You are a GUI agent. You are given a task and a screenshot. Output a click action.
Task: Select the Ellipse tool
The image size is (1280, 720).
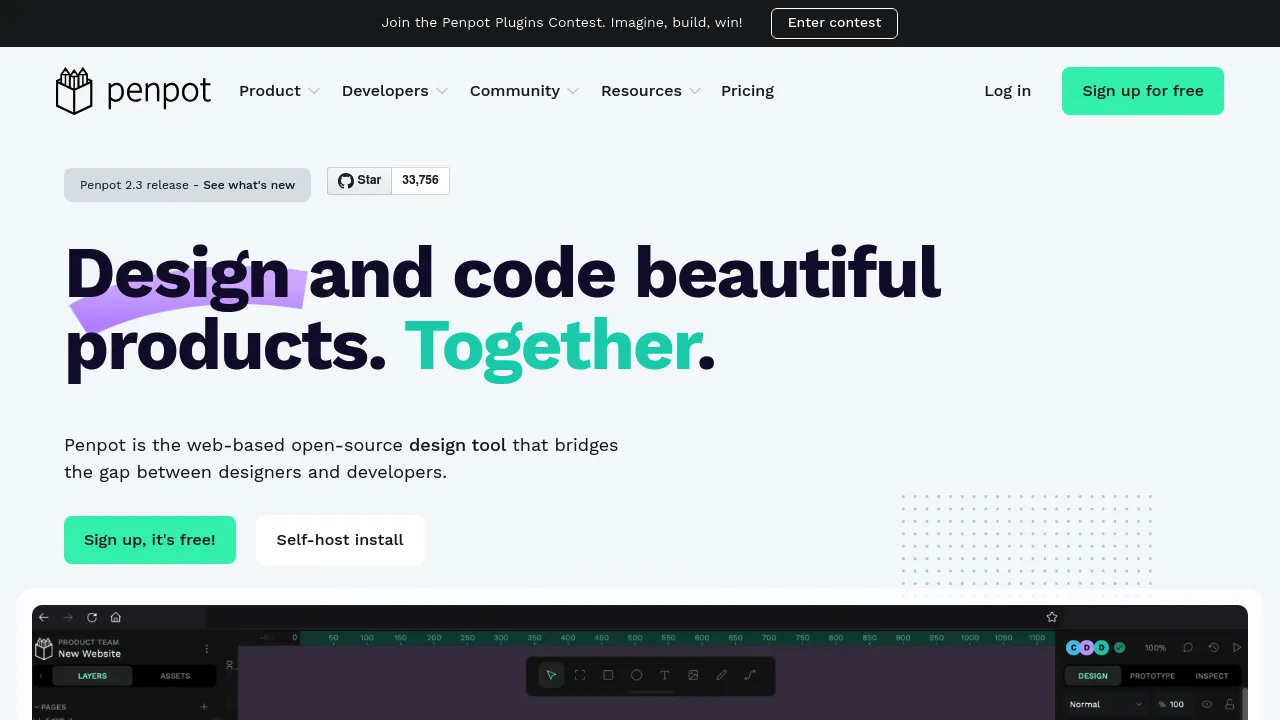[636, 675]
